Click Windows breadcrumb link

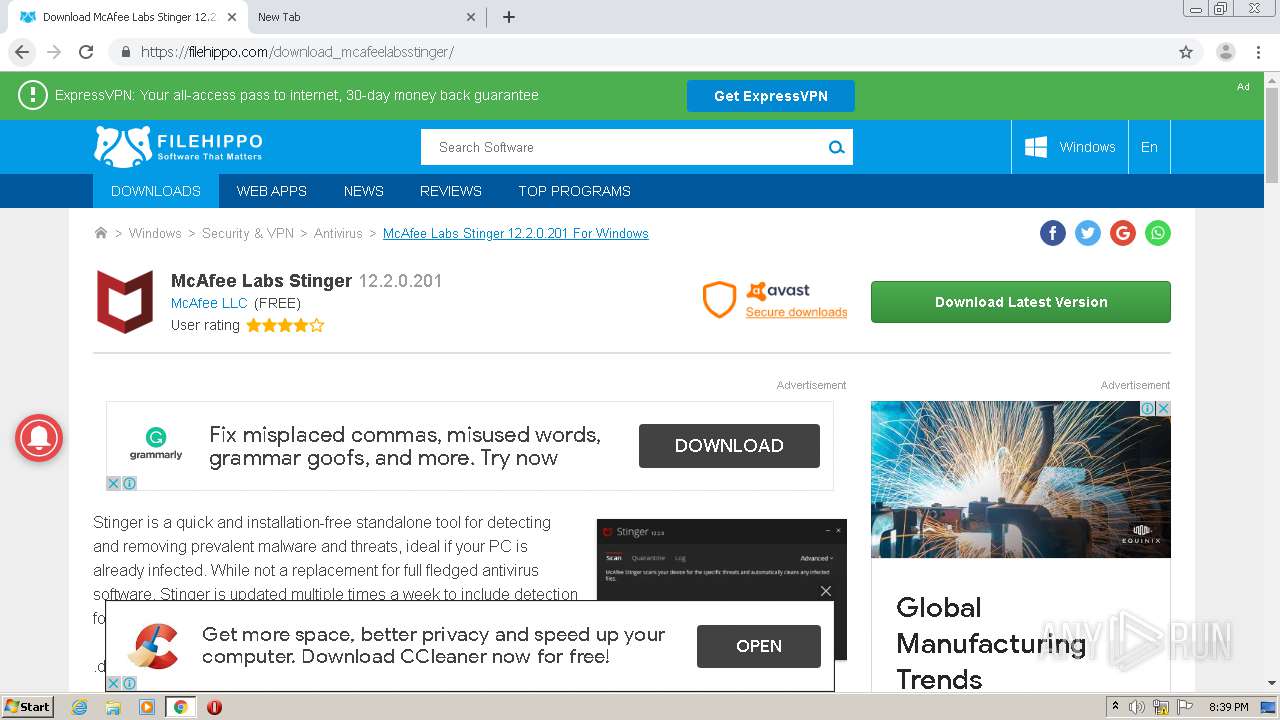point(155,233)
